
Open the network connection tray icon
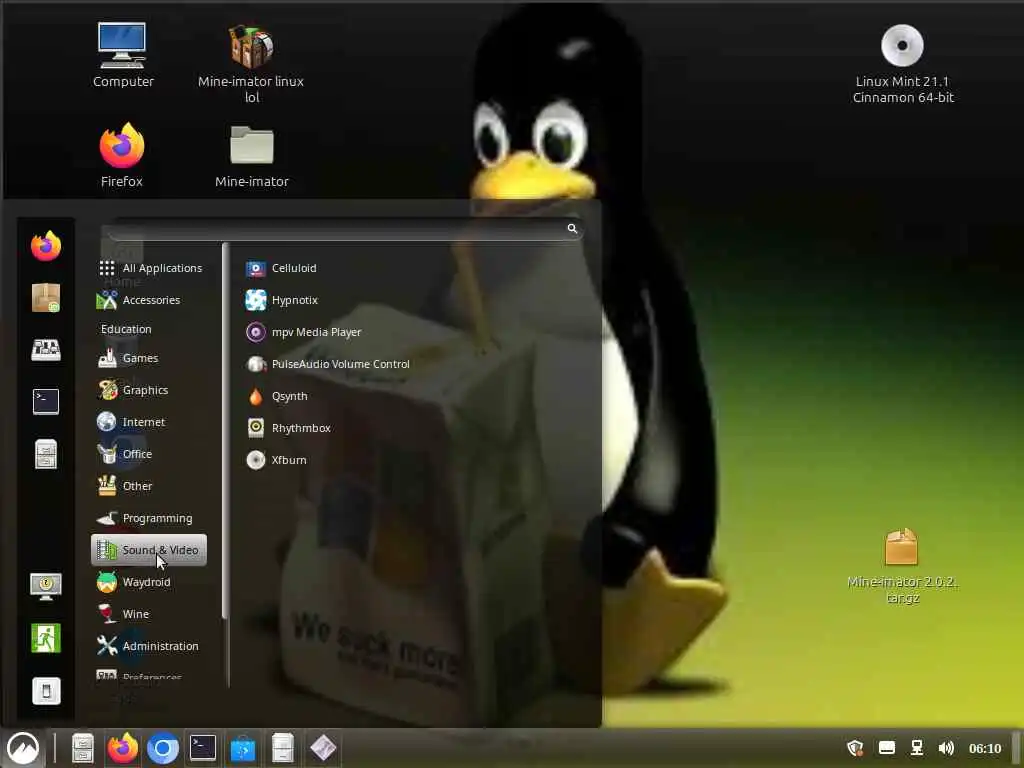click(917, 748)
